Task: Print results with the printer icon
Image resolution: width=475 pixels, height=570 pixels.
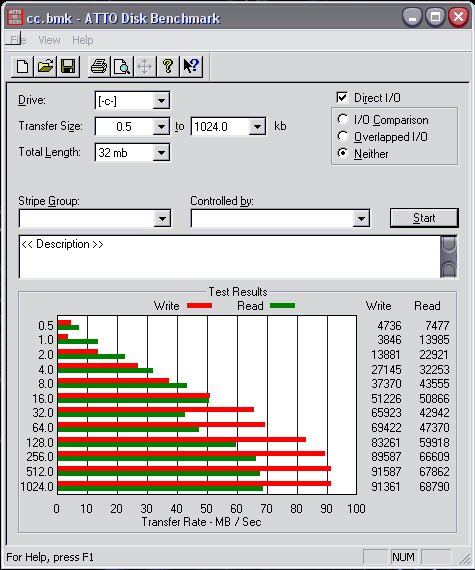Action: point(99,67)
